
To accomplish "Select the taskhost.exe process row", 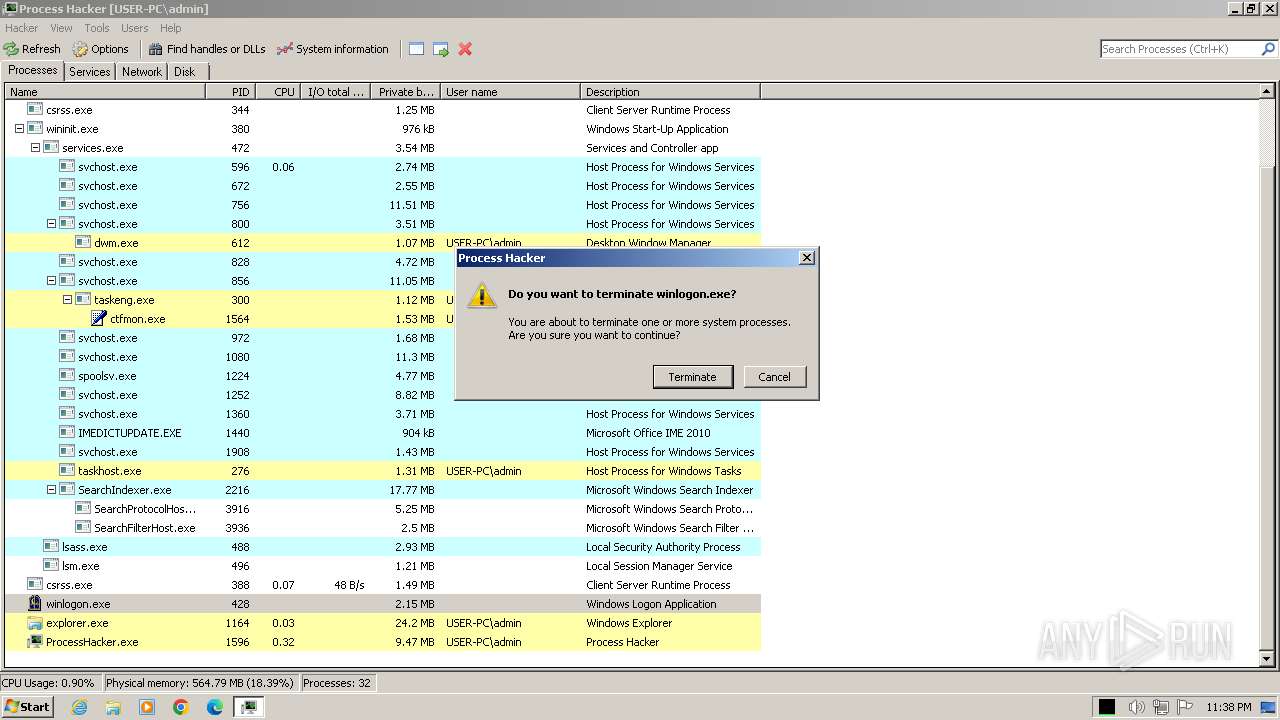I will (383, 471).
